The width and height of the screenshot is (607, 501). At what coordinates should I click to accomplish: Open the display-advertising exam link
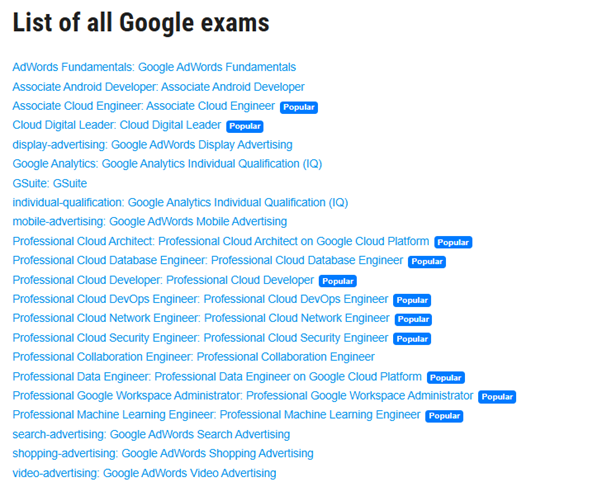(152, 144)
